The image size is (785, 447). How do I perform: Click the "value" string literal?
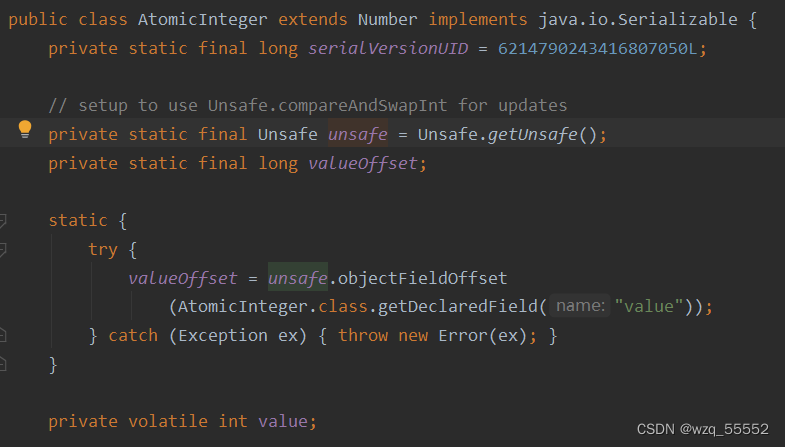[649, 307]
